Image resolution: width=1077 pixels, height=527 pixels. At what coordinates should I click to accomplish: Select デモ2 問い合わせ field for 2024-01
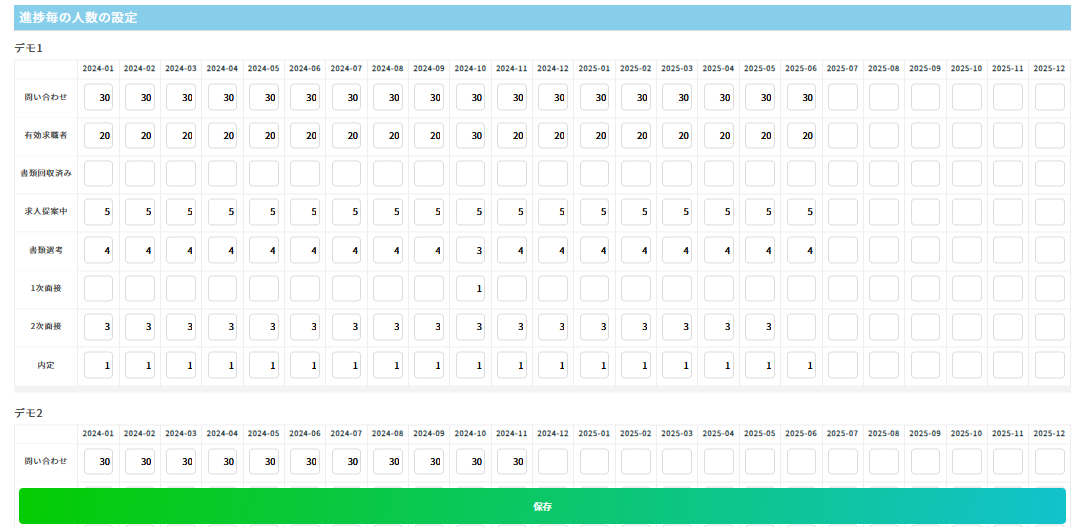(98, 462)
